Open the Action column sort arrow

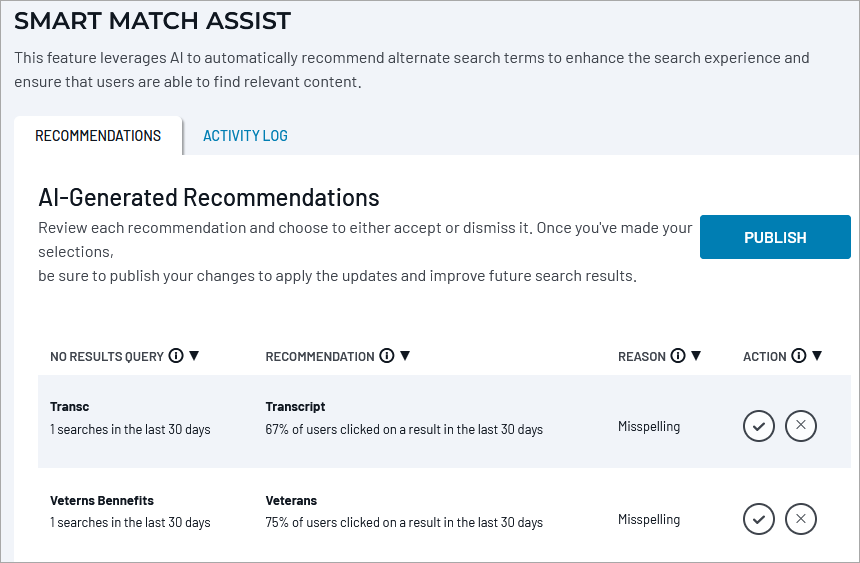817,356
